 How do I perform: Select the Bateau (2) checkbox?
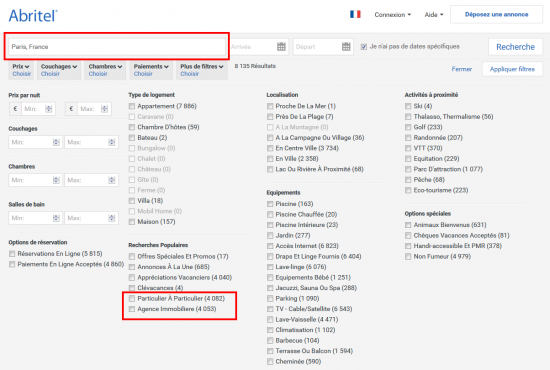(132, 137)
